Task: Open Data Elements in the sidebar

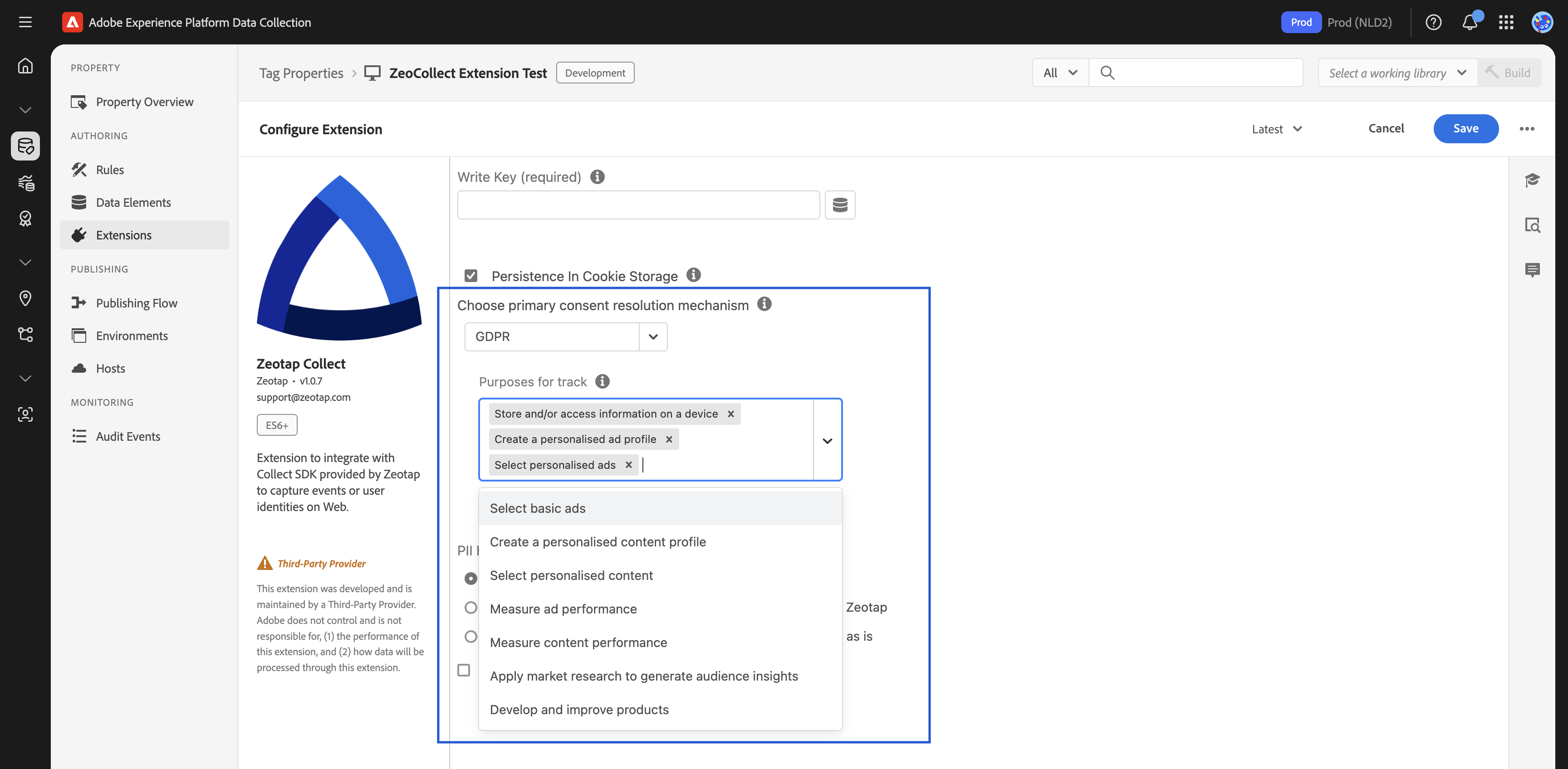Action: [x=132, y=203]
